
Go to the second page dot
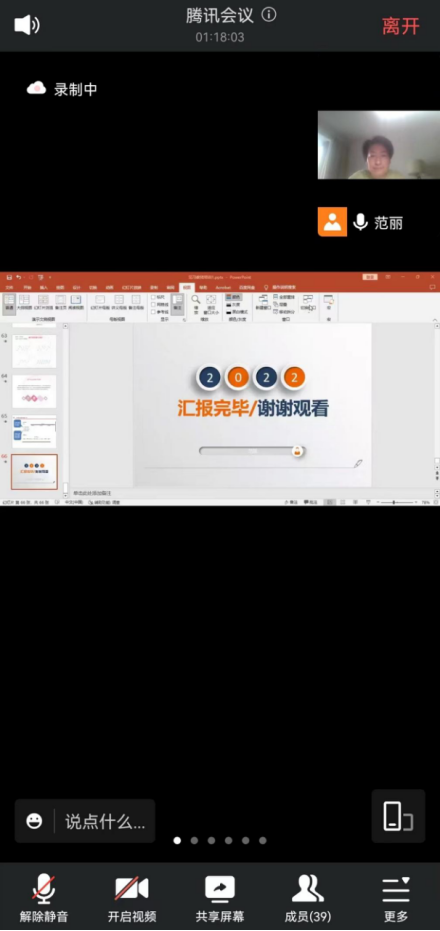194,840
